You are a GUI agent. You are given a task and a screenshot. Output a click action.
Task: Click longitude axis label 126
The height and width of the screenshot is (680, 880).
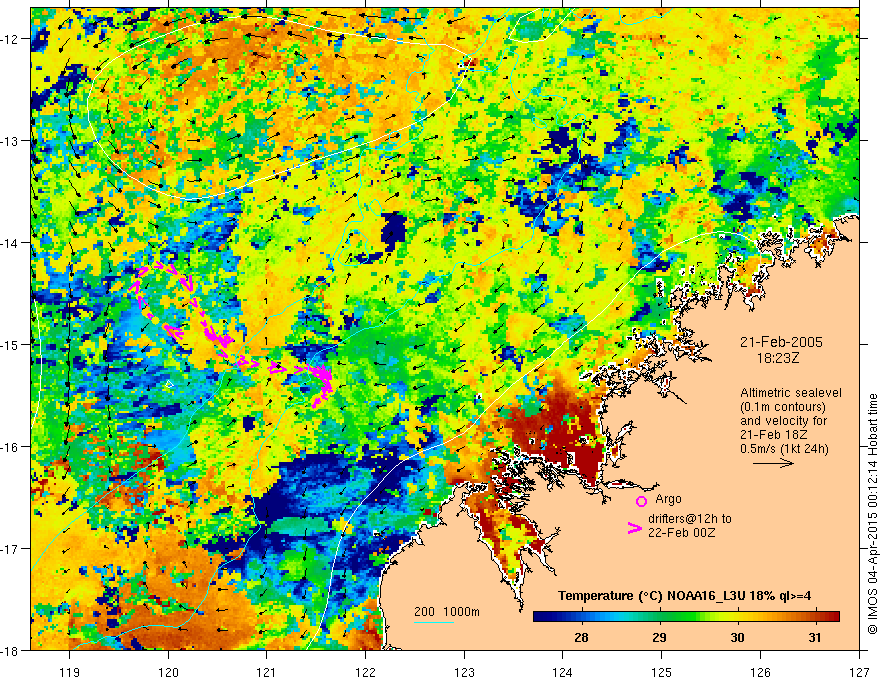[x=760, y=672]
